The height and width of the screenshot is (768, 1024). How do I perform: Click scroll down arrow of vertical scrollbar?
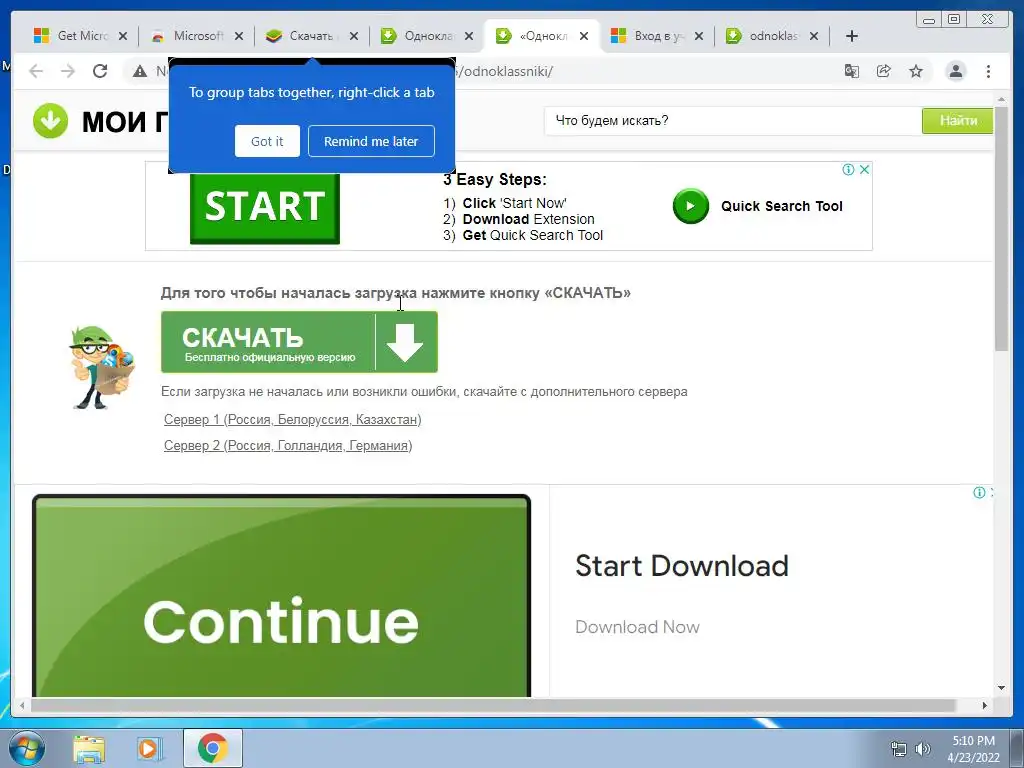(x=1001, y=688)
